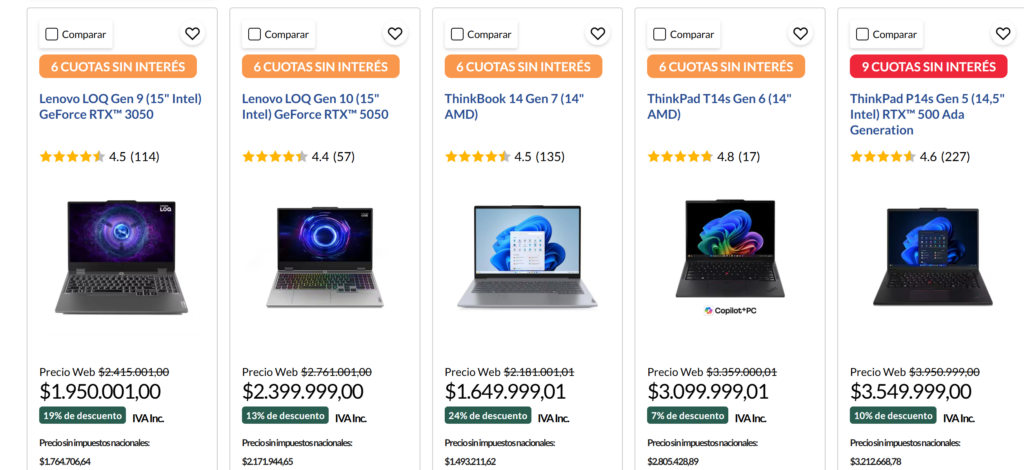The image size is (1024, 470).
Task: Click the 9 cuotas sin interés badge
Action: click(x=928, y=67)
